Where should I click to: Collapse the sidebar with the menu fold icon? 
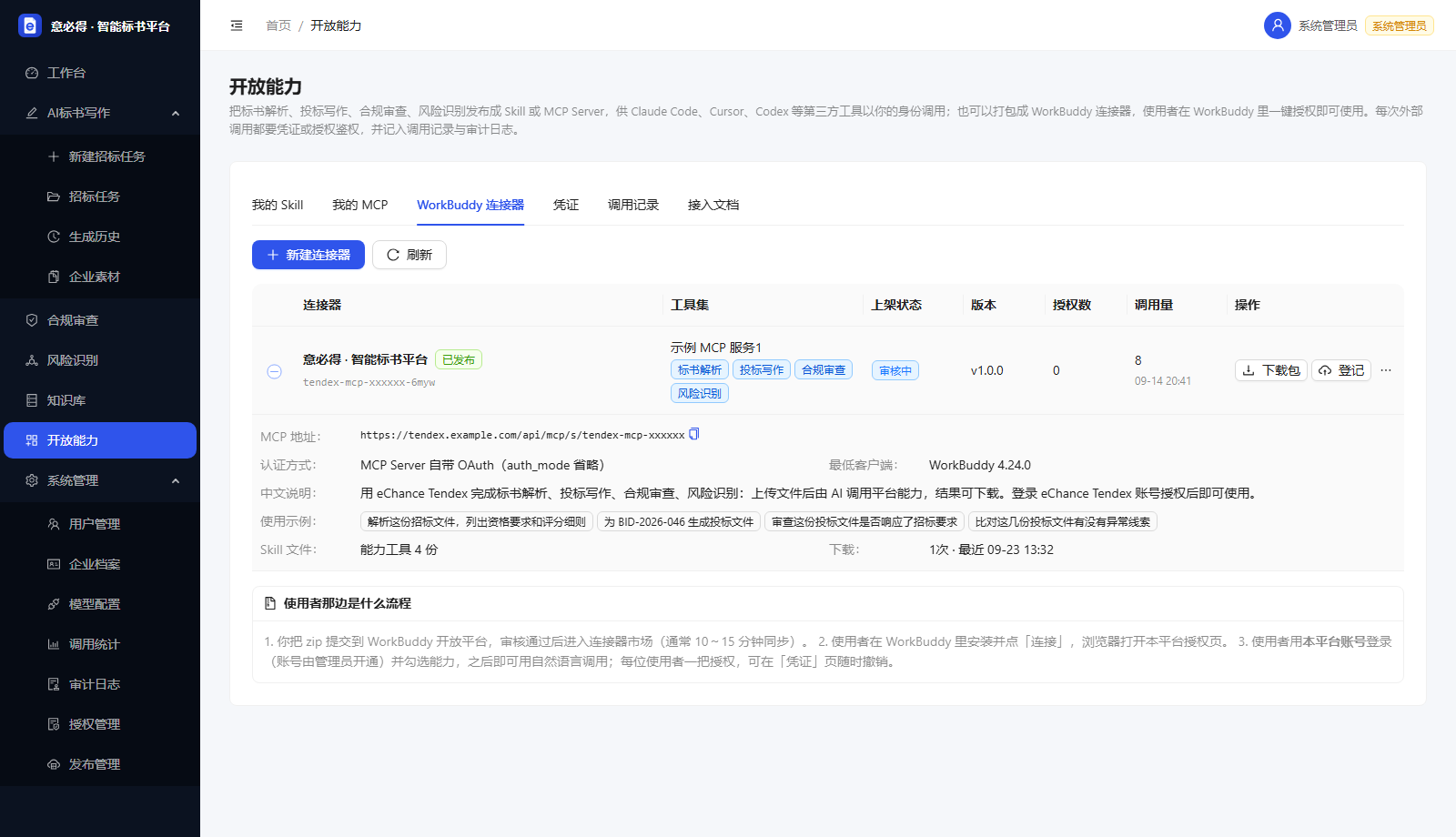(237, 25)
